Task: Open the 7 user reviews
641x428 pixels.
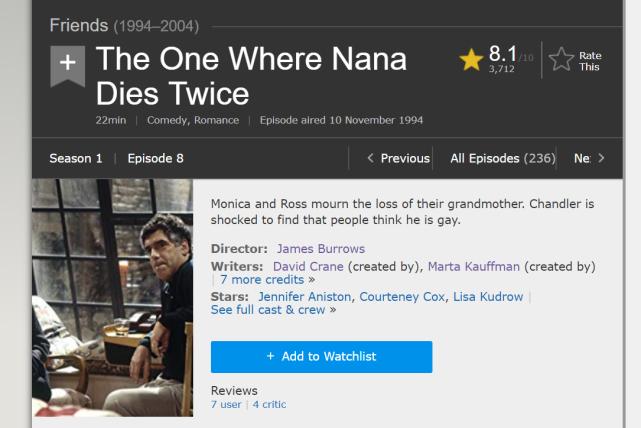Action: coord(226,404)
